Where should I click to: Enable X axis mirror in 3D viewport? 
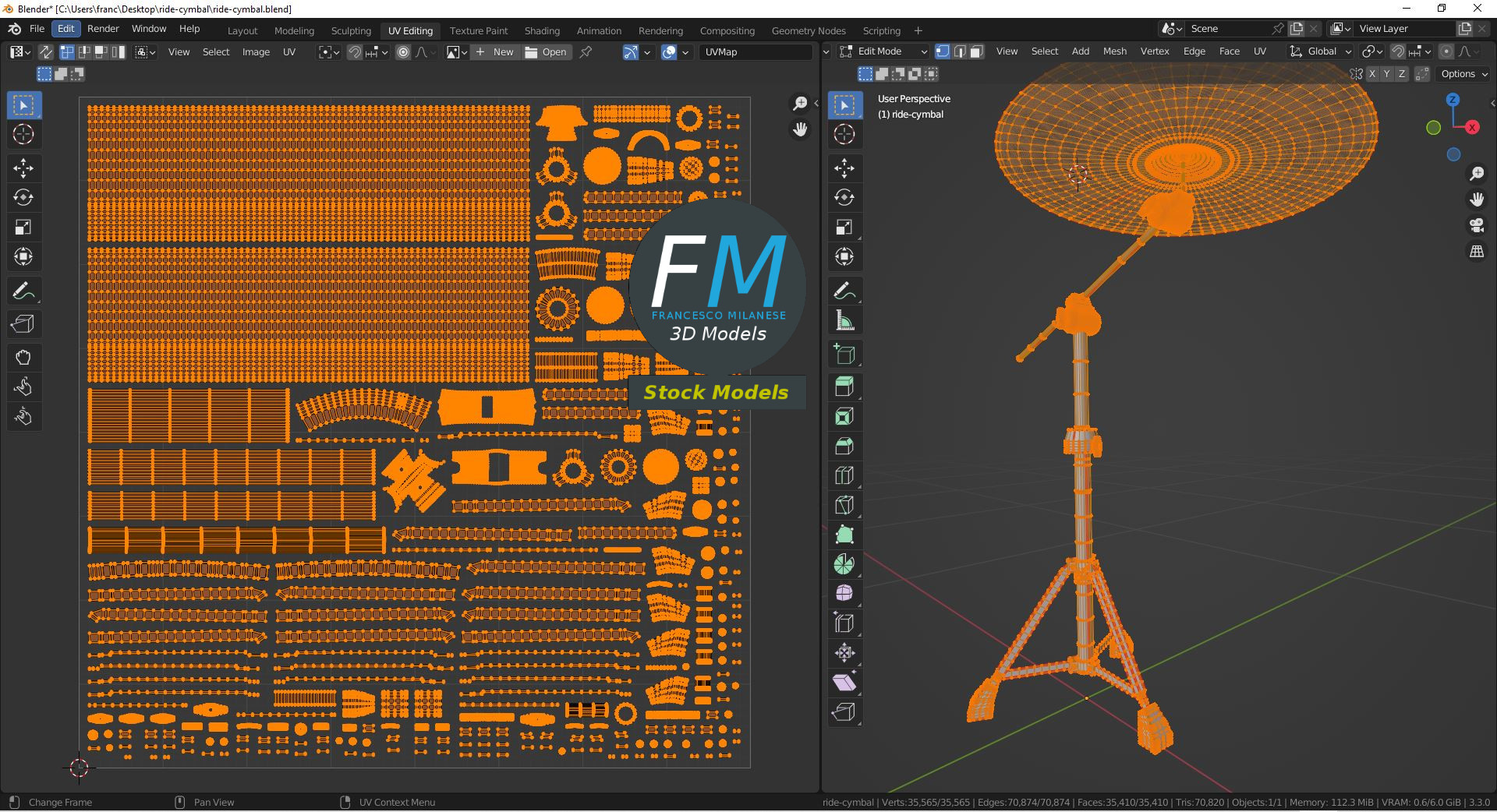pos(1372,74)
